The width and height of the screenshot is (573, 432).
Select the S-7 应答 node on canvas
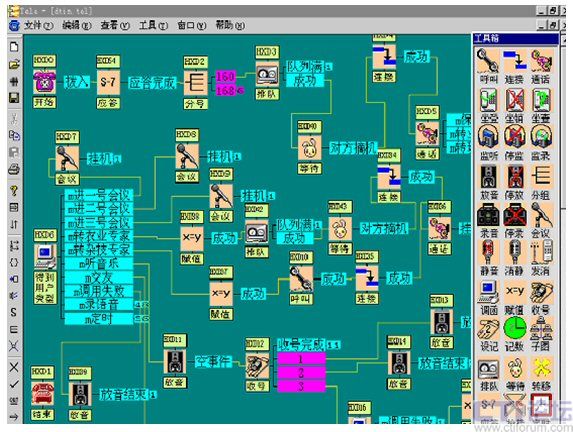[108, 82]
